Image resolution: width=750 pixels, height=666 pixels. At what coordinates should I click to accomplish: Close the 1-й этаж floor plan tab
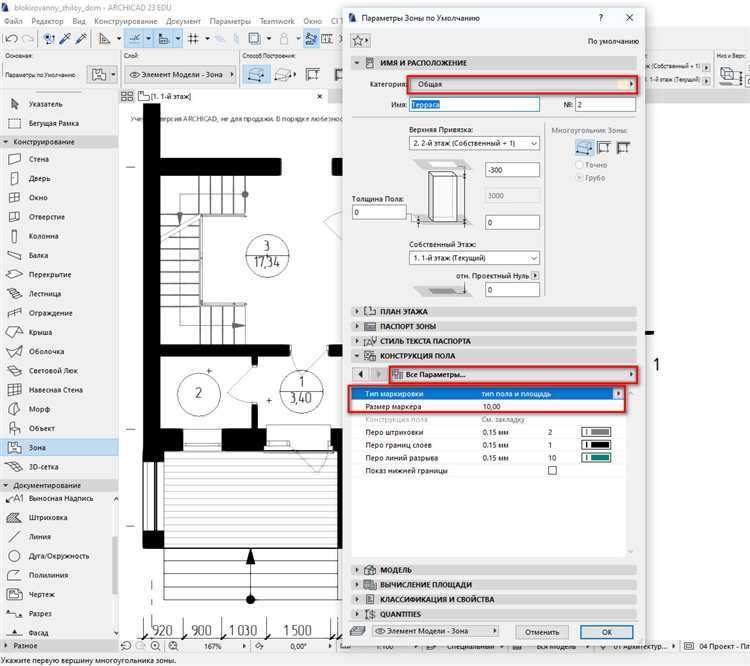[320, 96]
